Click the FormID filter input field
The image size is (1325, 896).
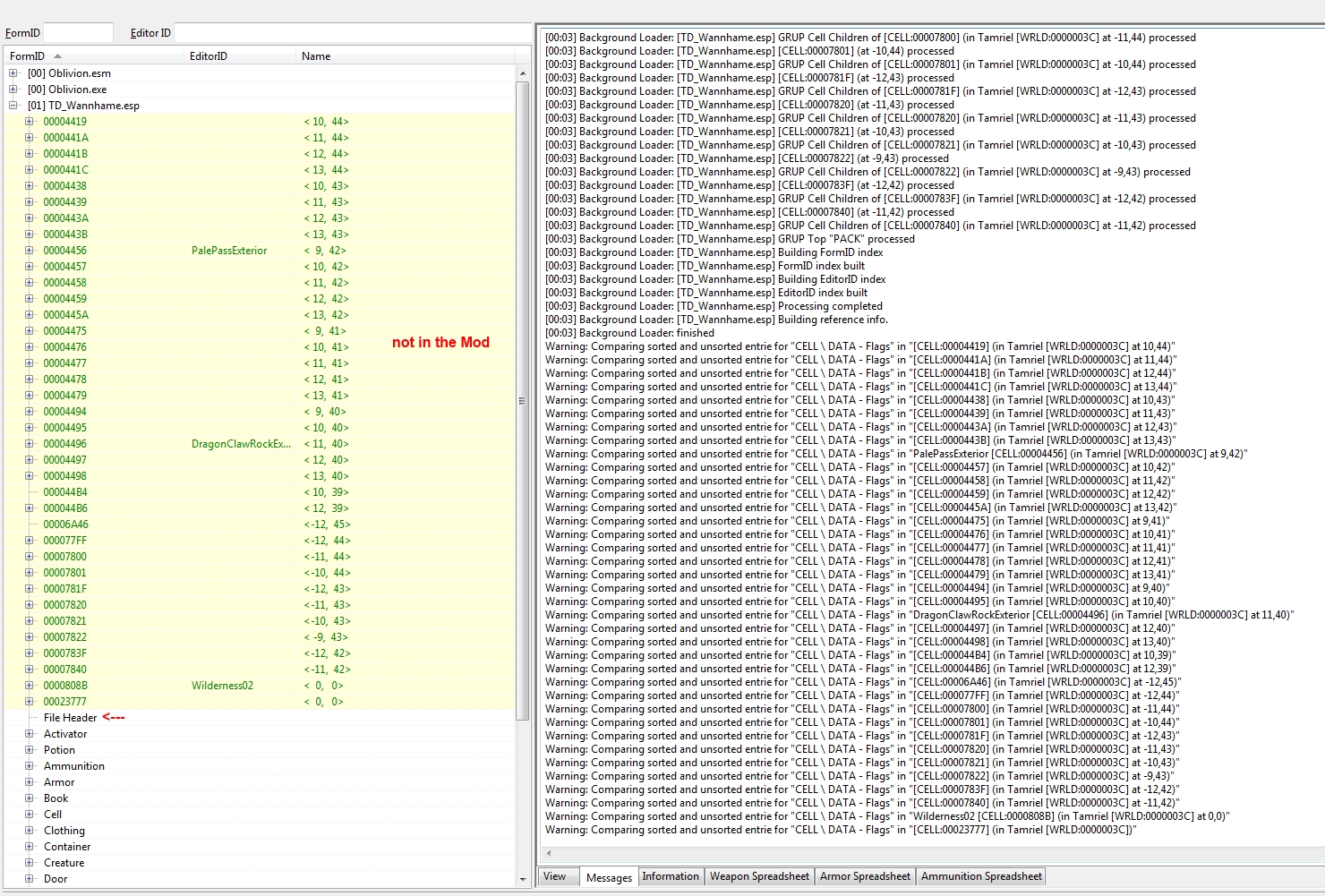[78, 33]
